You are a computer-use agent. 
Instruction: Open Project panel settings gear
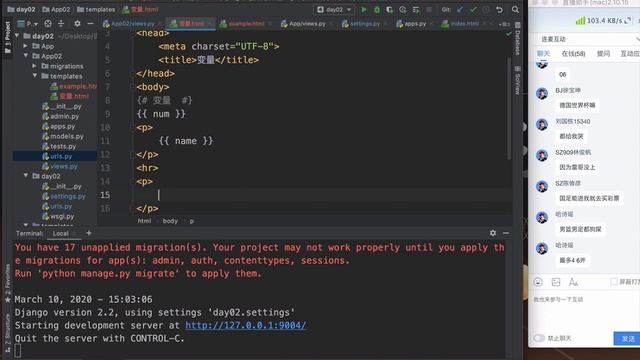(77, 24)
